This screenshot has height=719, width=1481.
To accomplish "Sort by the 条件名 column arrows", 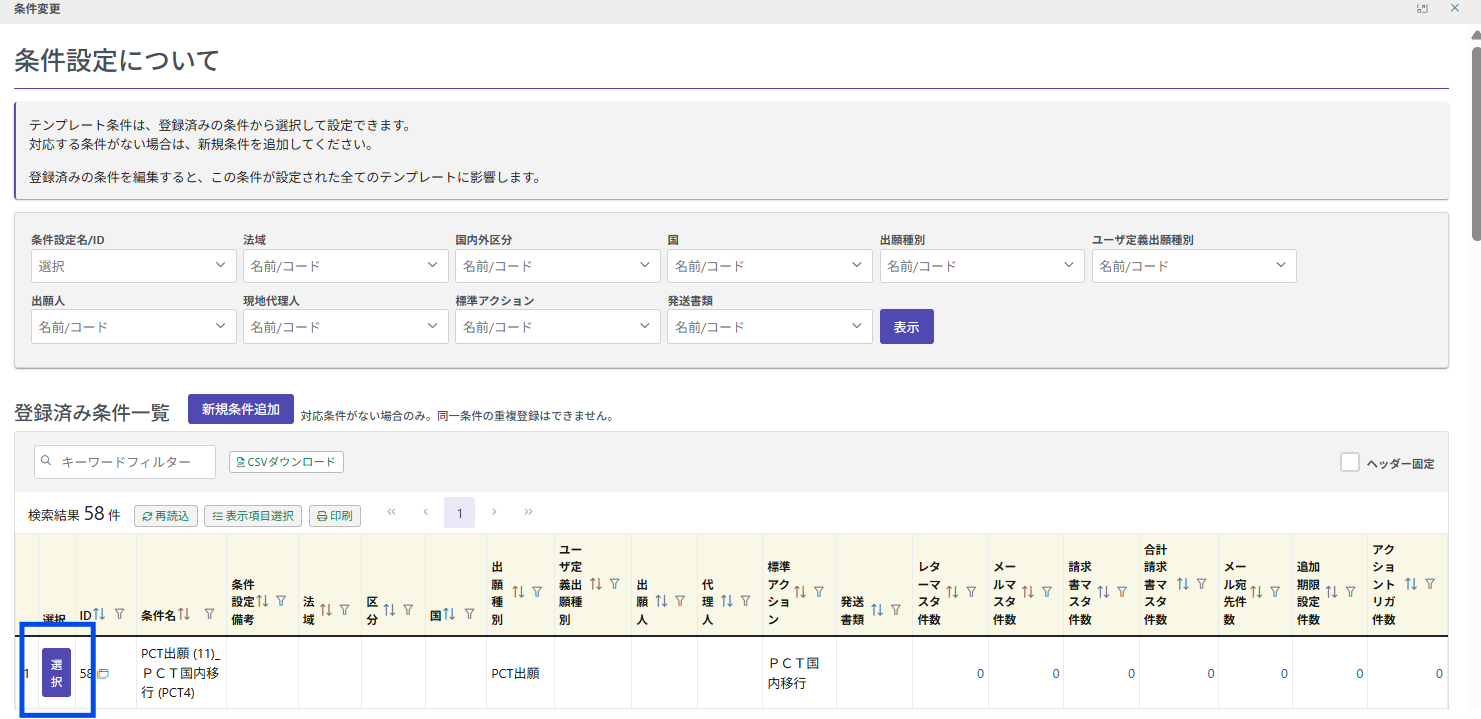I will pyautogui.click(x=184, y=614).
